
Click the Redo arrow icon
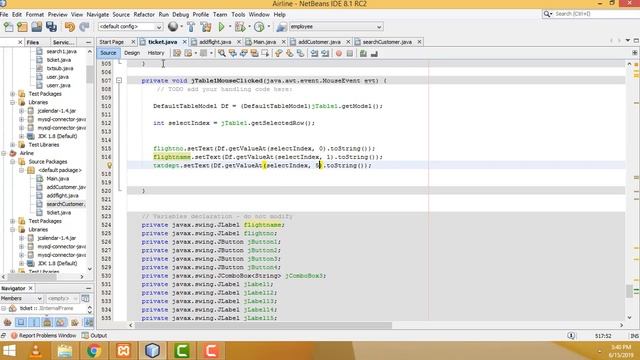point(84,27)
